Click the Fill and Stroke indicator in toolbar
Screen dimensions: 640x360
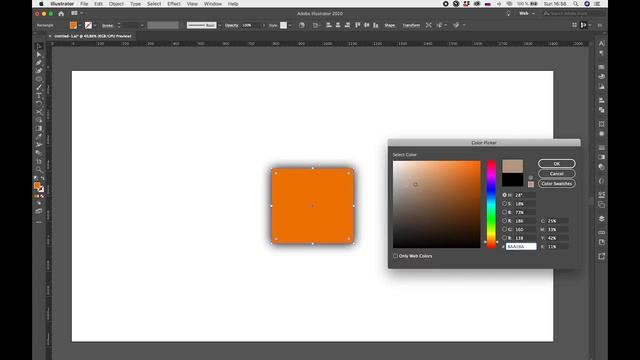pos(39,187)
